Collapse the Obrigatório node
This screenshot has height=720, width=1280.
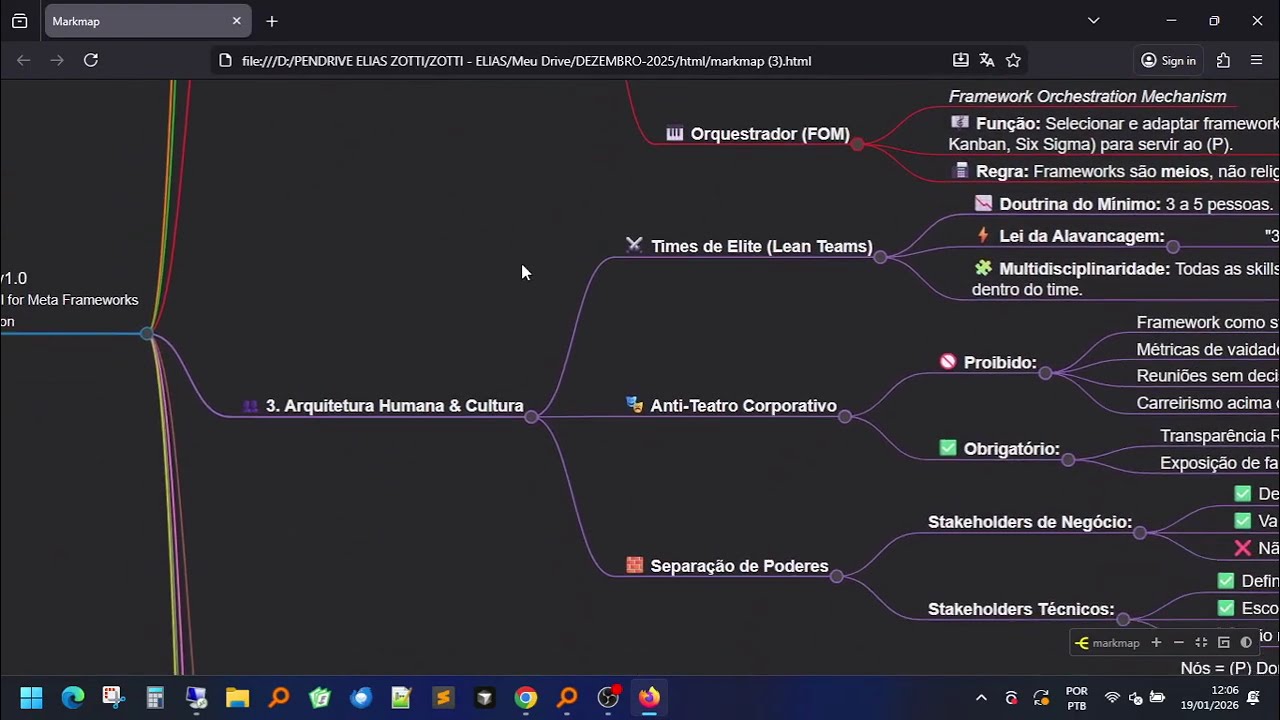tap(1068, 459)
